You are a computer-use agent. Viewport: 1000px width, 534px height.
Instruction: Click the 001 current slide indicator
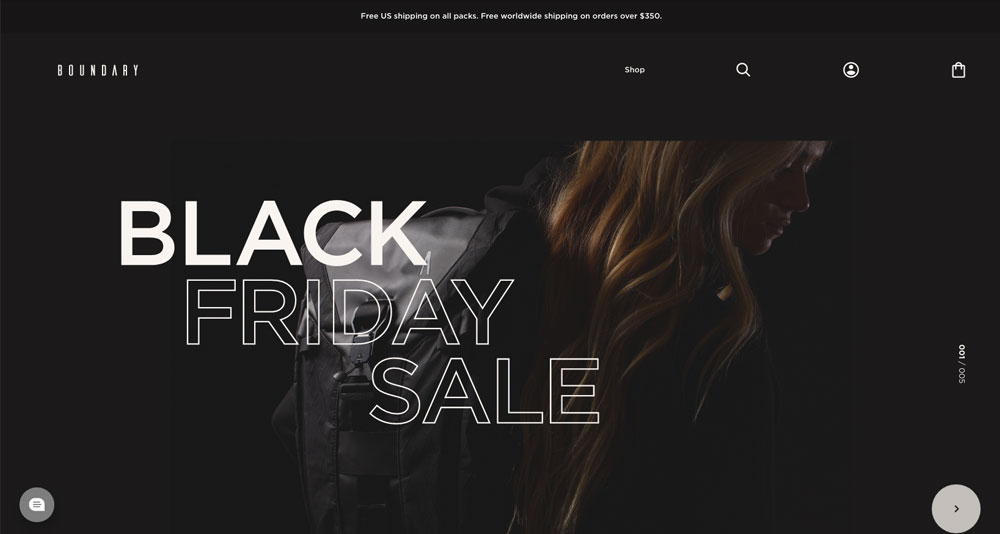click(962, 352)
